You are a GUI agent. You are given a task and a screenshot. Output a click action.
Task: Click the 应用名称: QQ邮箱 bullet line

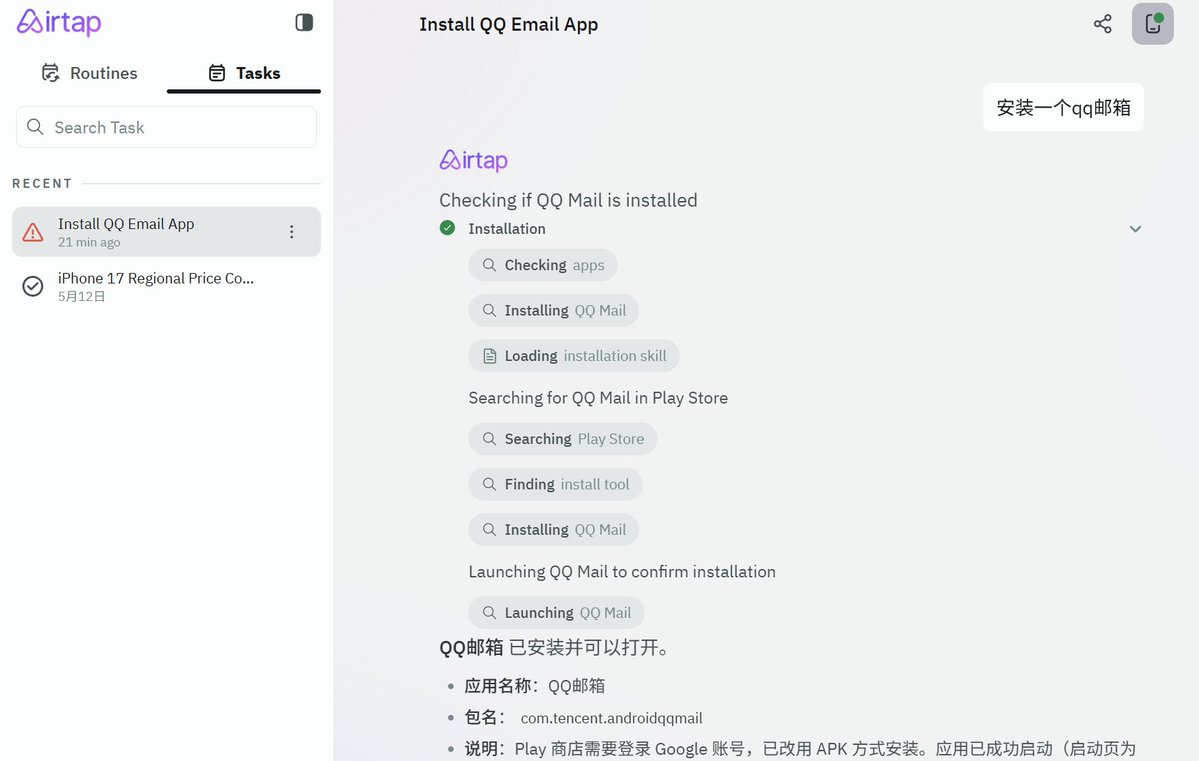535,686
